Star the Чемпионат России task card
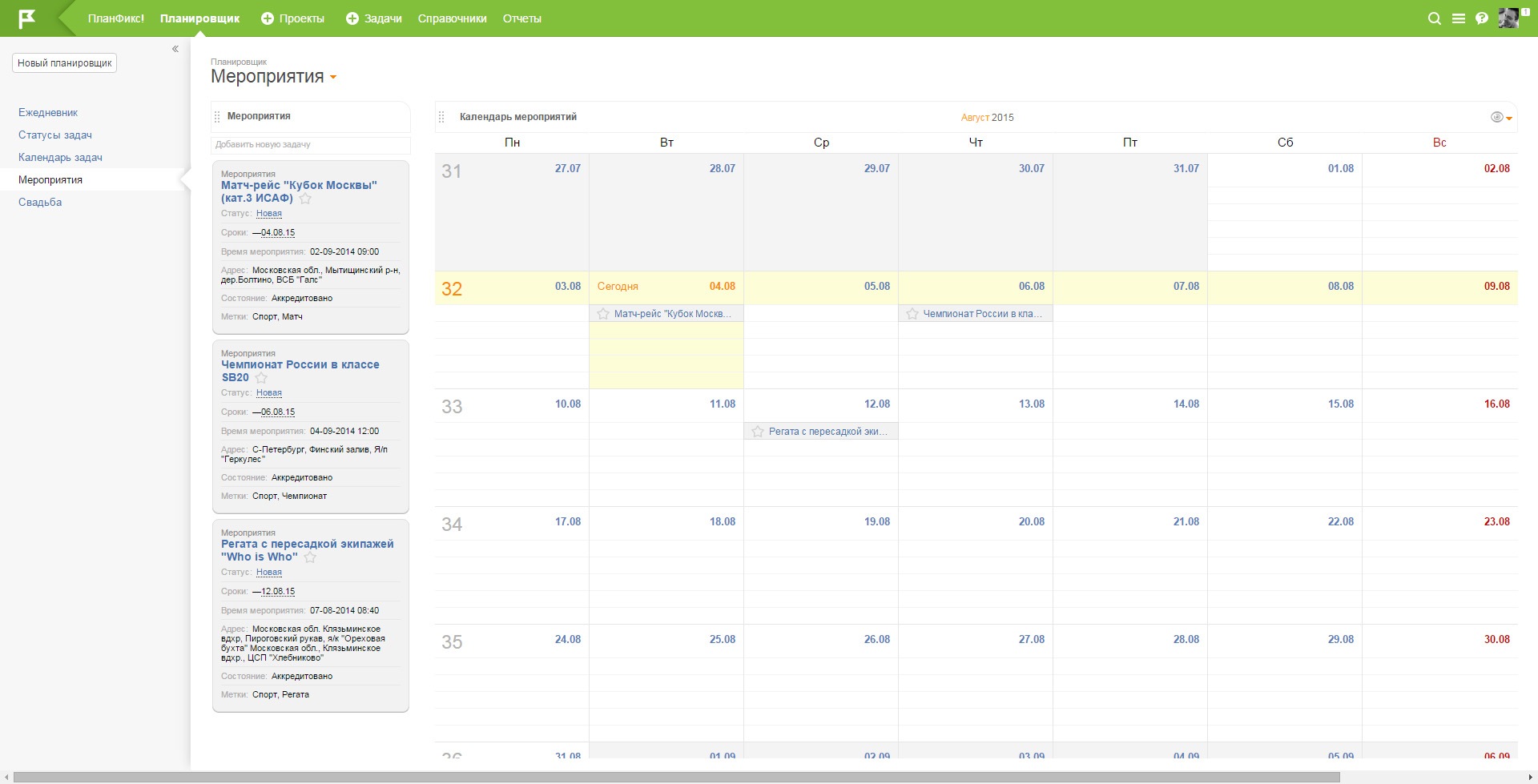Viewport: 1538px width, 784px height. [x=261, y=378]
